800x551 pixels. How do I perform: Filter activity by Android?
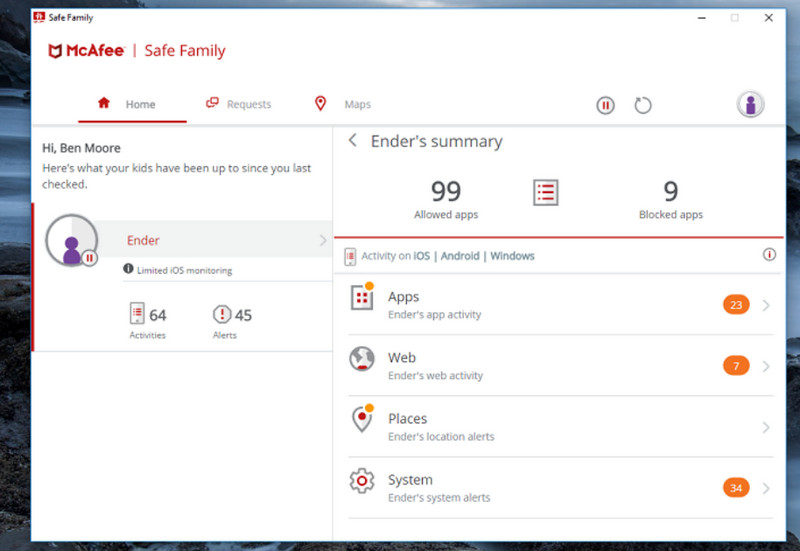(460, 256)
